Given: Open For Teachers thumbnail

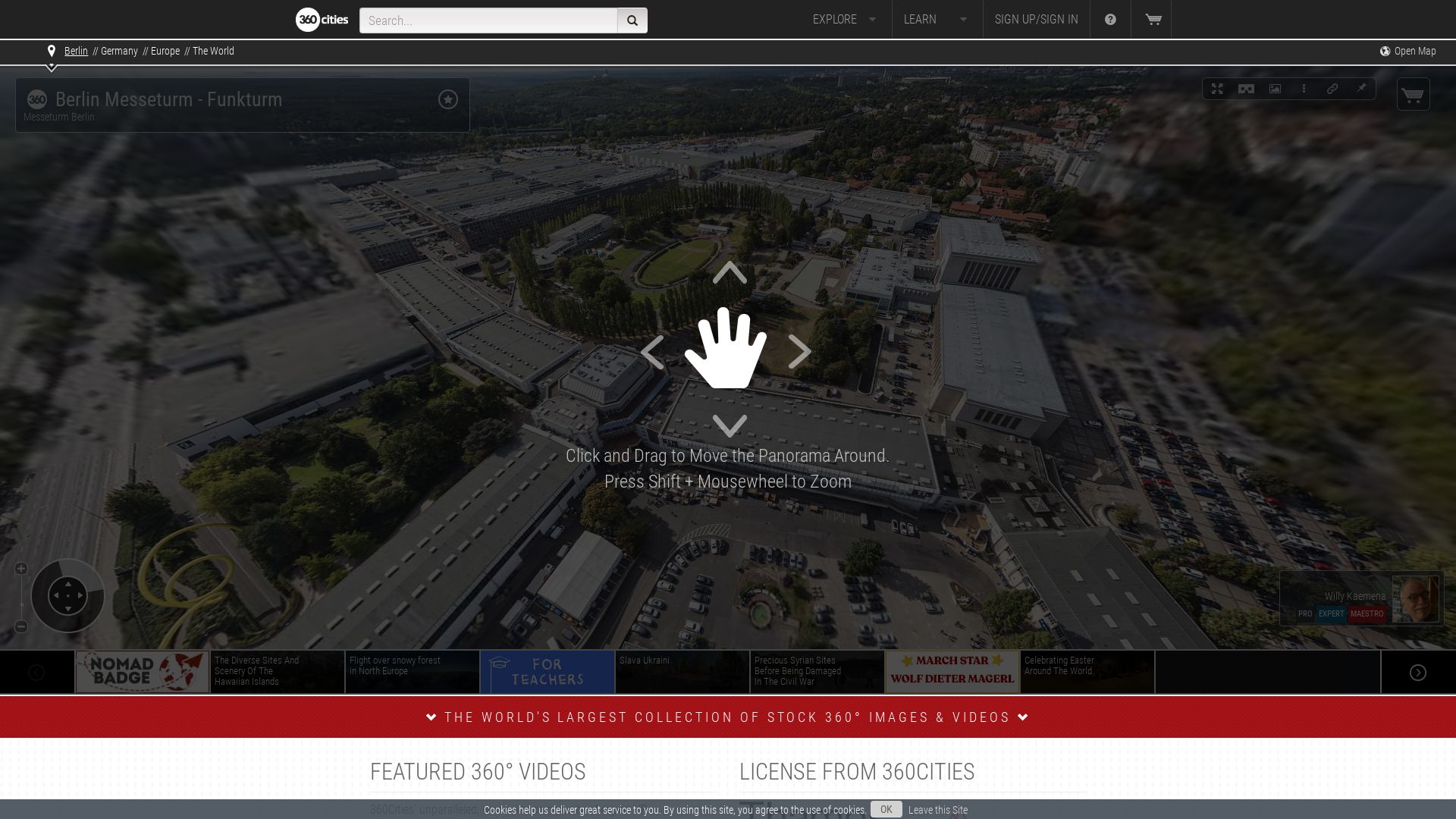Looking at the screenshot, I should (x=548, y=672).
